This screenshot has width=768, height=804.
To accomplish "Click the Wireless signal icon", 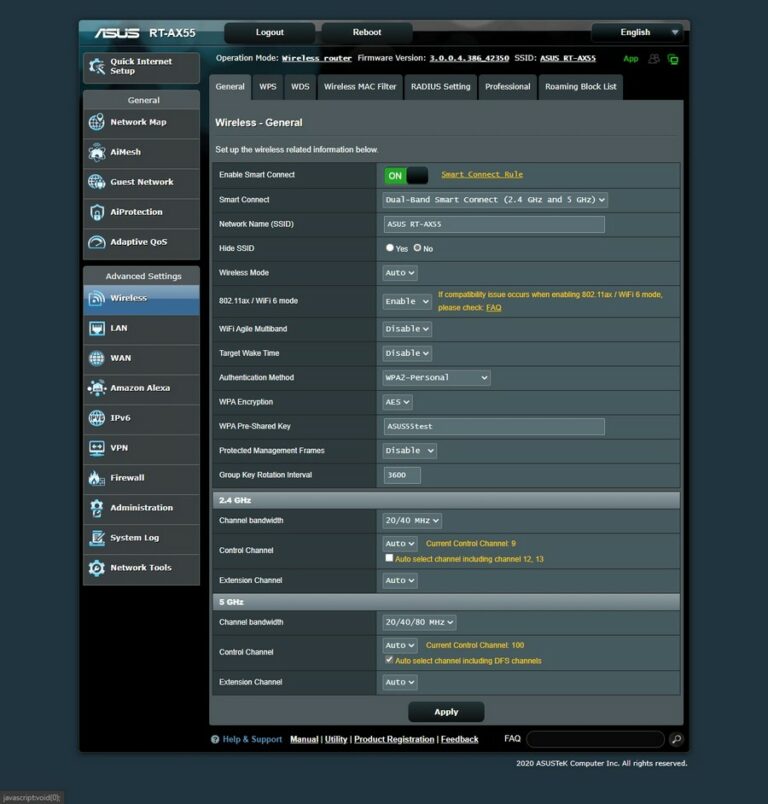I will [x=96, y=298].
